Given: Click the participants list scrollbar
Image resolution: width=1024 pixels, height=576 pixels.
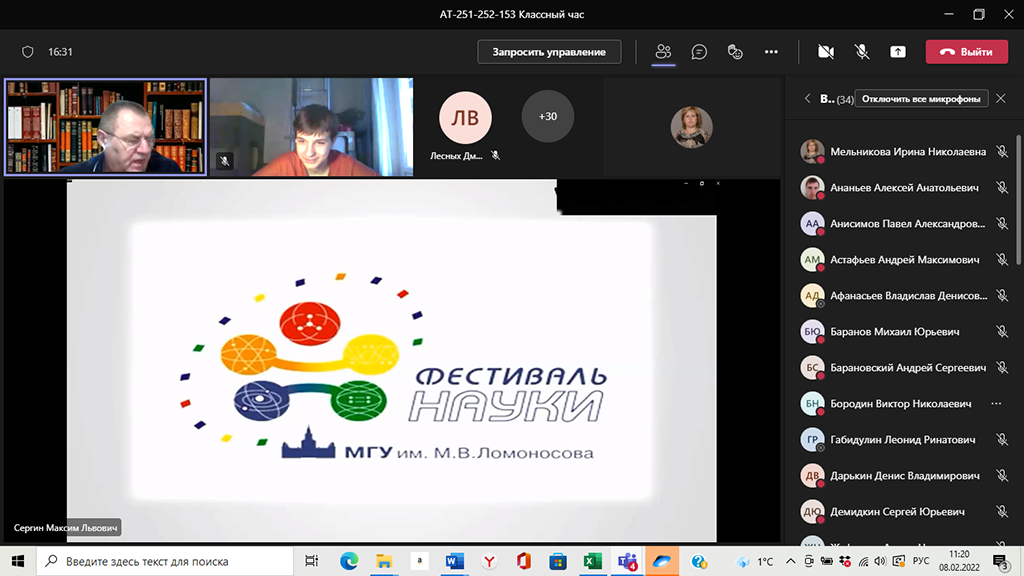Looking at the screenshot, I should click(x=1018, y=199).
